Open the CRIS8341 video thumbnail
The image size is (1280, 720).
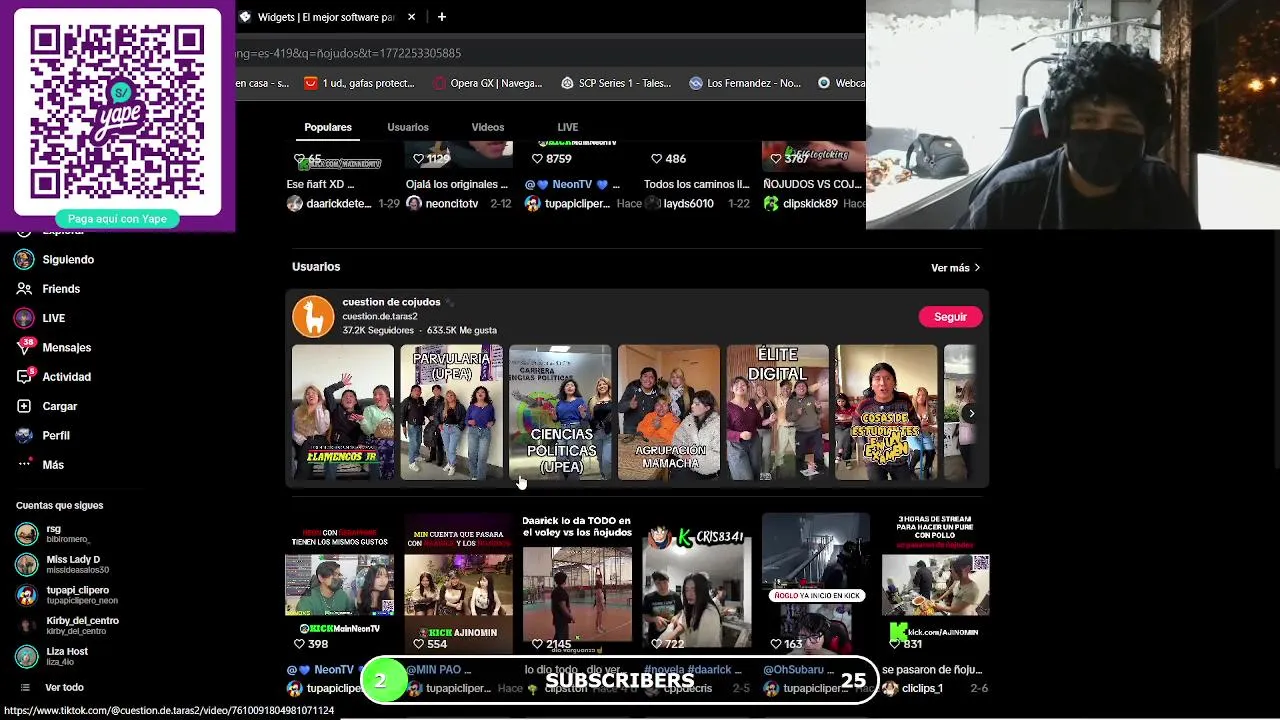point(697,583)
